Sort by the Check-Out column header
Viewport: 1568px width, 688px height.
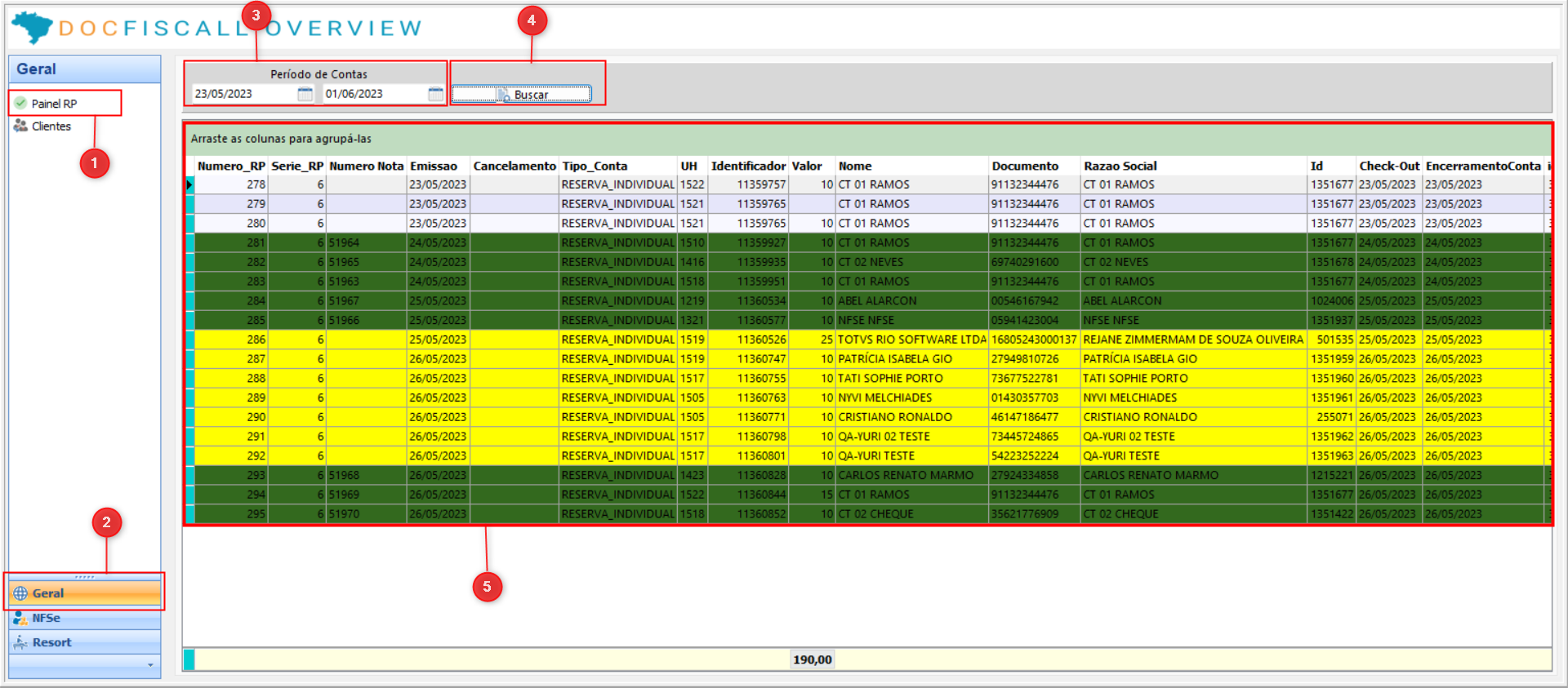click(x=1389, y=166)
